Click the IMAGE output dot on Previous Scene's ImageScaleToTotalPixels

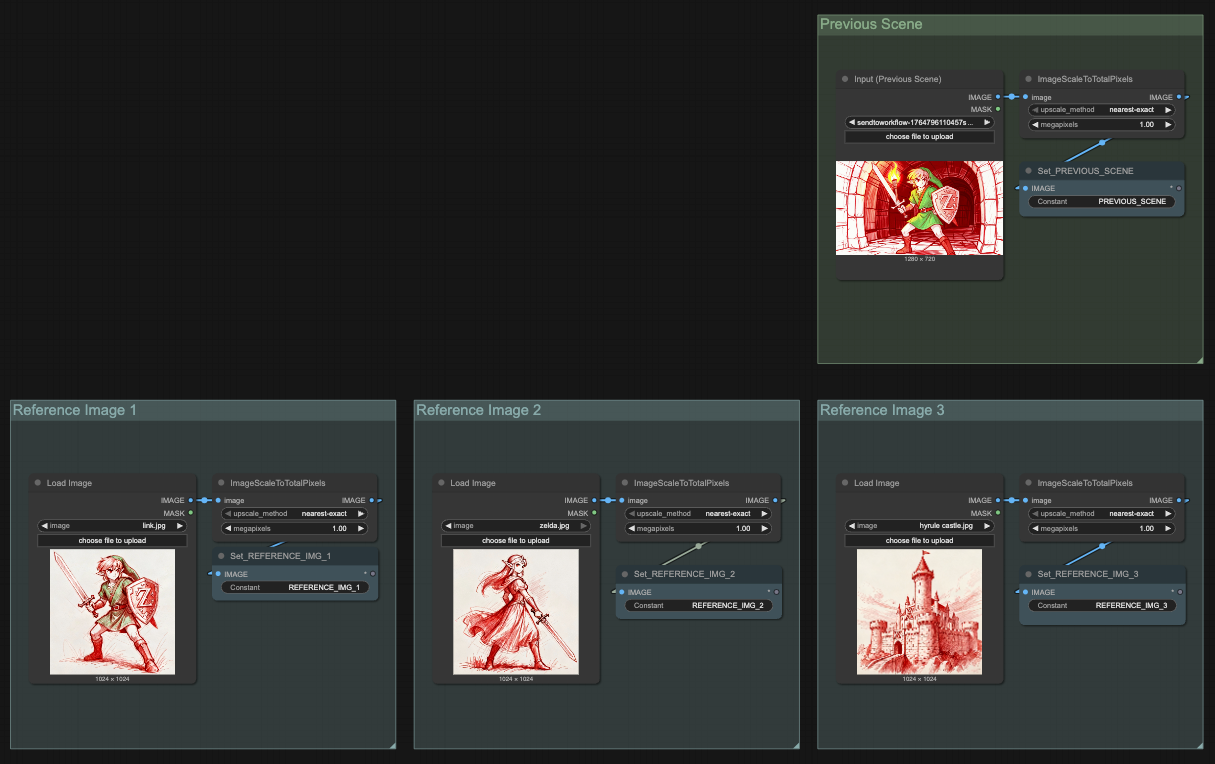(x=1181, y=97)
